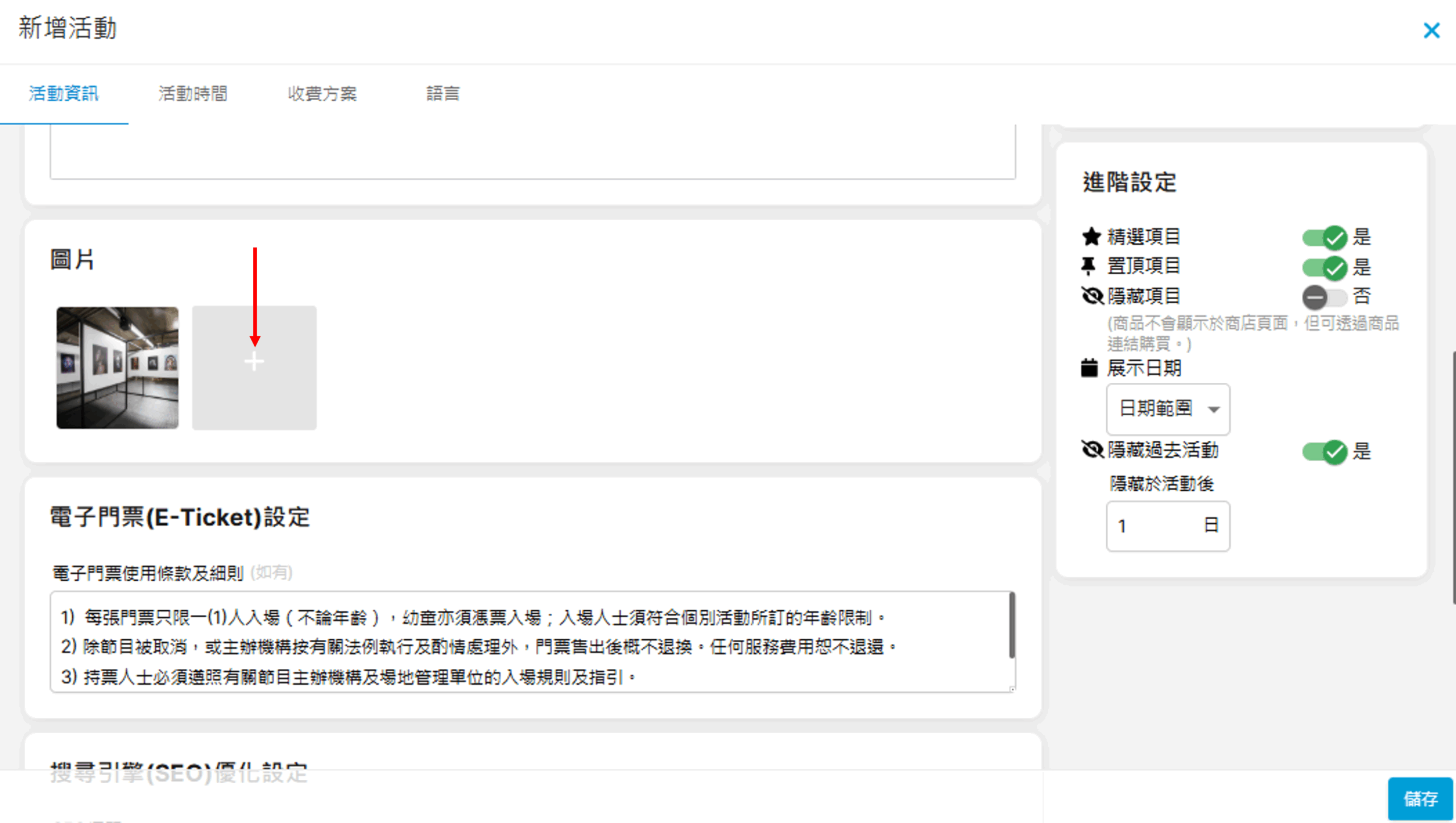Image resolution: width=1456 pixels, height=823 pixels.
Task: Click the dropdown arrow in 日期範圍 box
Action: coord(1214,410)
